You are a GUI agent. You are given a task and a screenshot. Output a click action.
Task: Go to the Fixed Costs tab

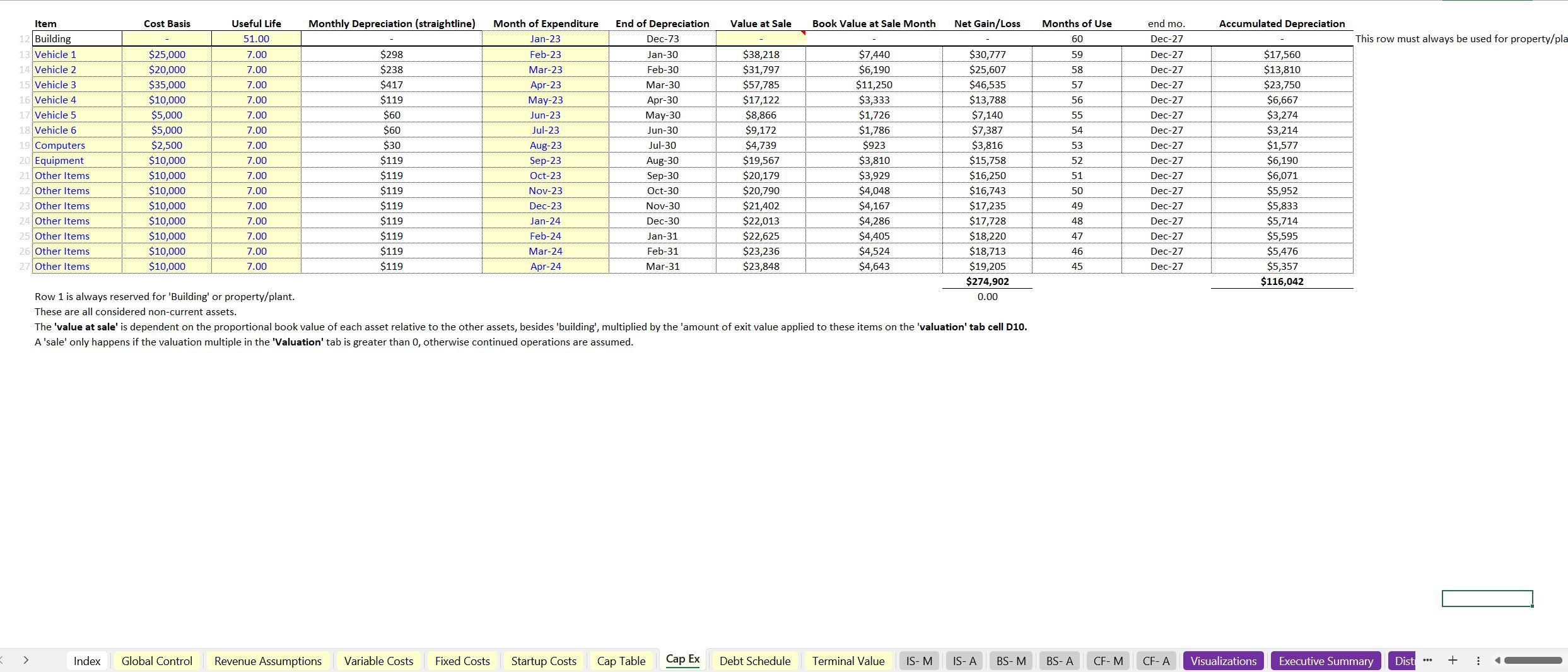tap(462, 661)
